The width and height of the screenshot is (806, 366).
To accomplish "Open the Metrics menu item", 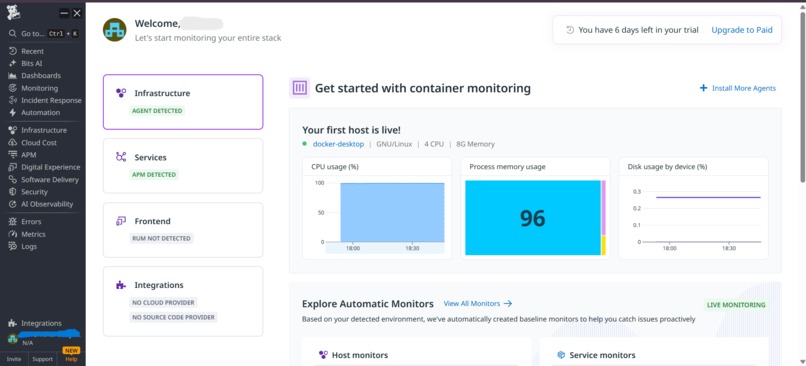I will click(33, 234).
